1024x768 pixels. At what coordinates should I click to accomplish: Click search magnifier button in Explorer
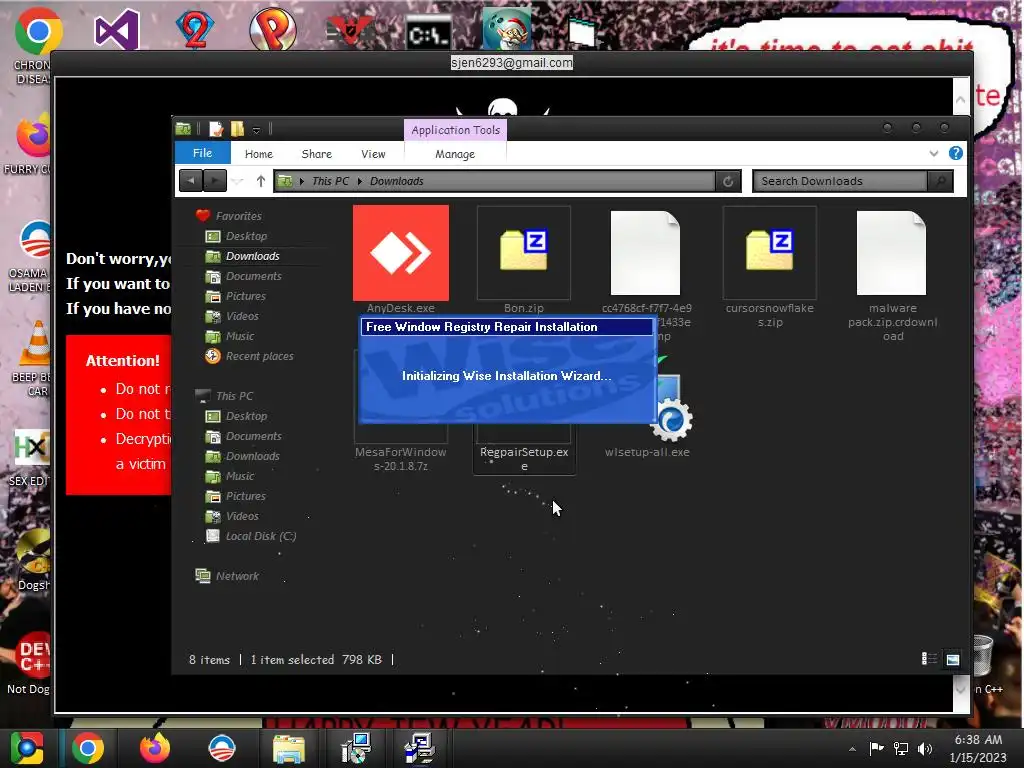(940, 182)
